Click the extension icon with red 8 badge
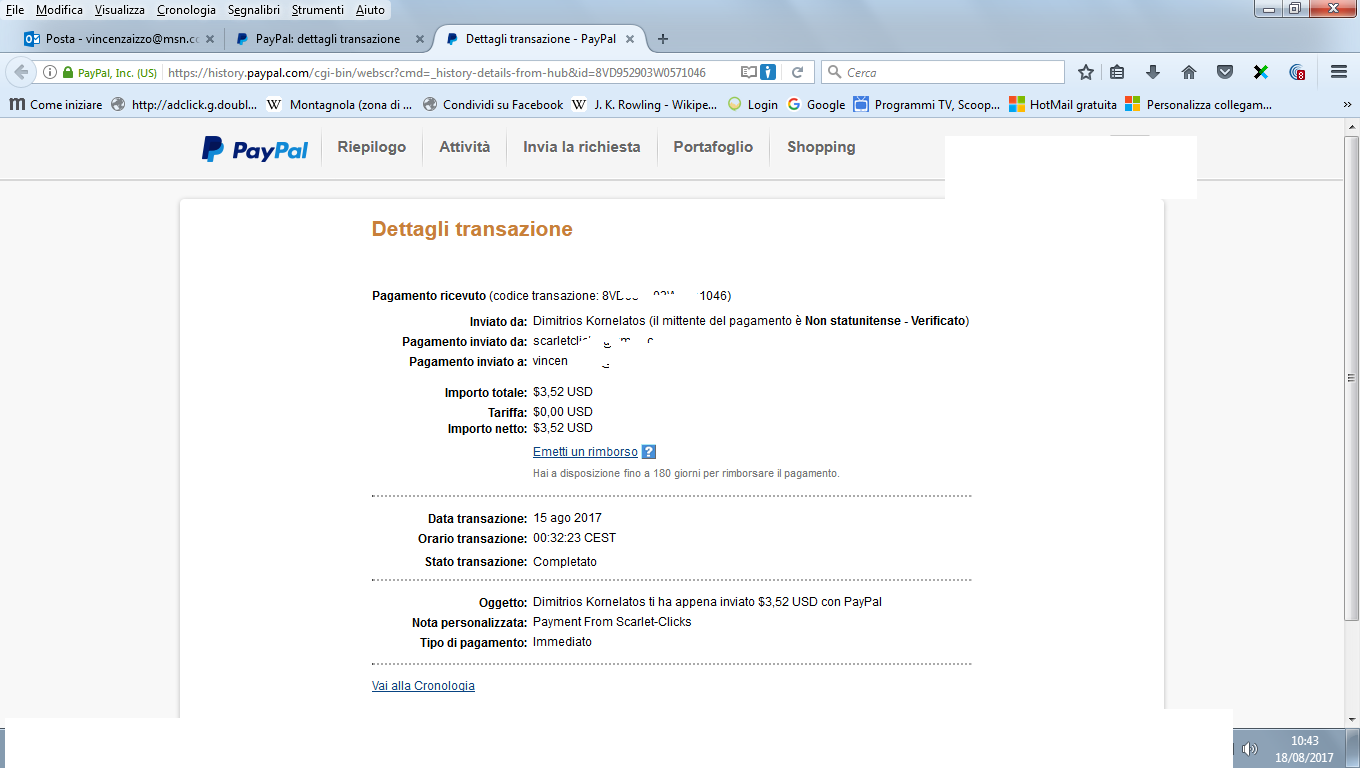Image resolution: width=1360 pixels, height=768 pixels. 1297,72
